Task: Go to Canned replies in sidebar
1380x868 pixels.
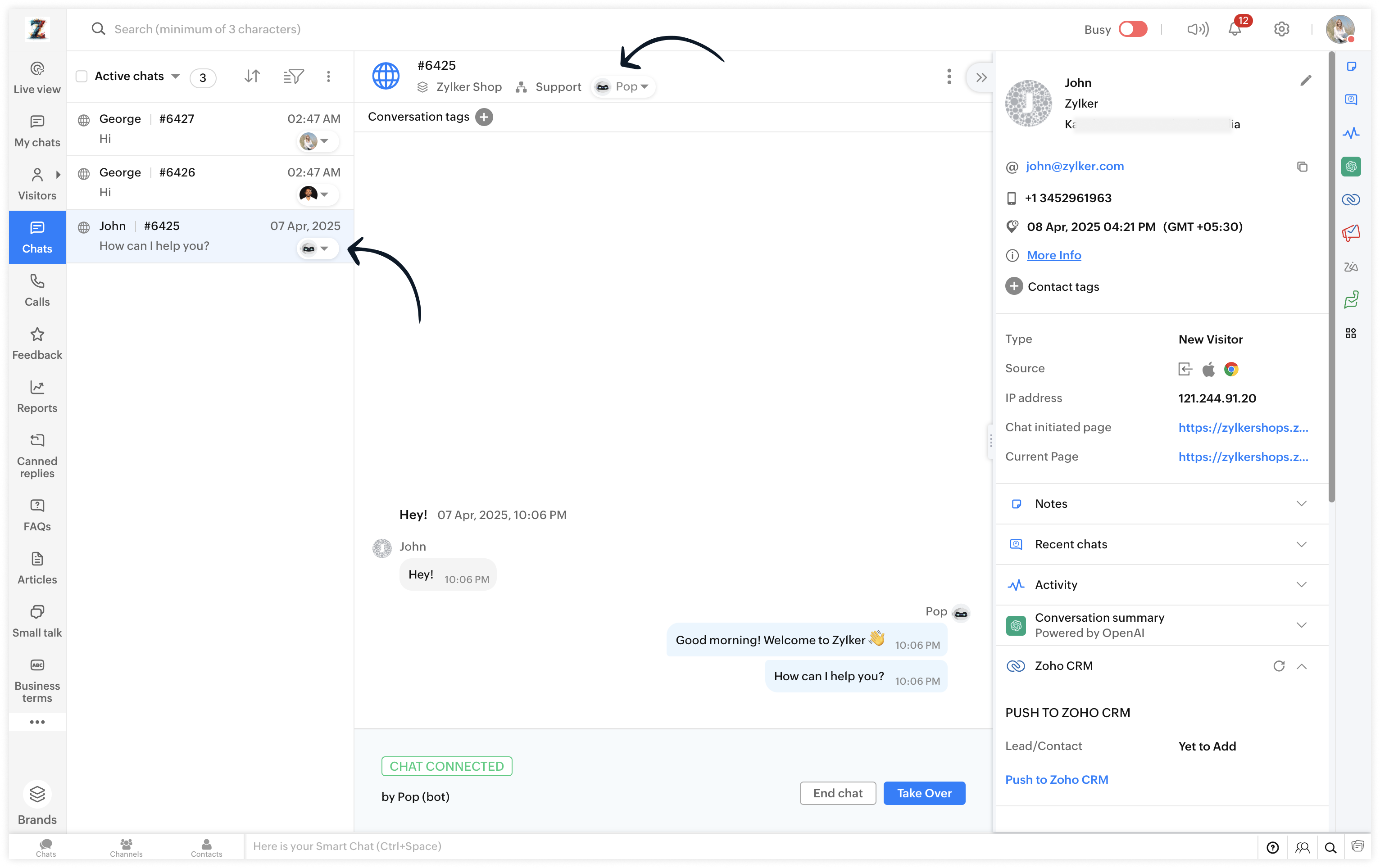Action: pos(37,456)
